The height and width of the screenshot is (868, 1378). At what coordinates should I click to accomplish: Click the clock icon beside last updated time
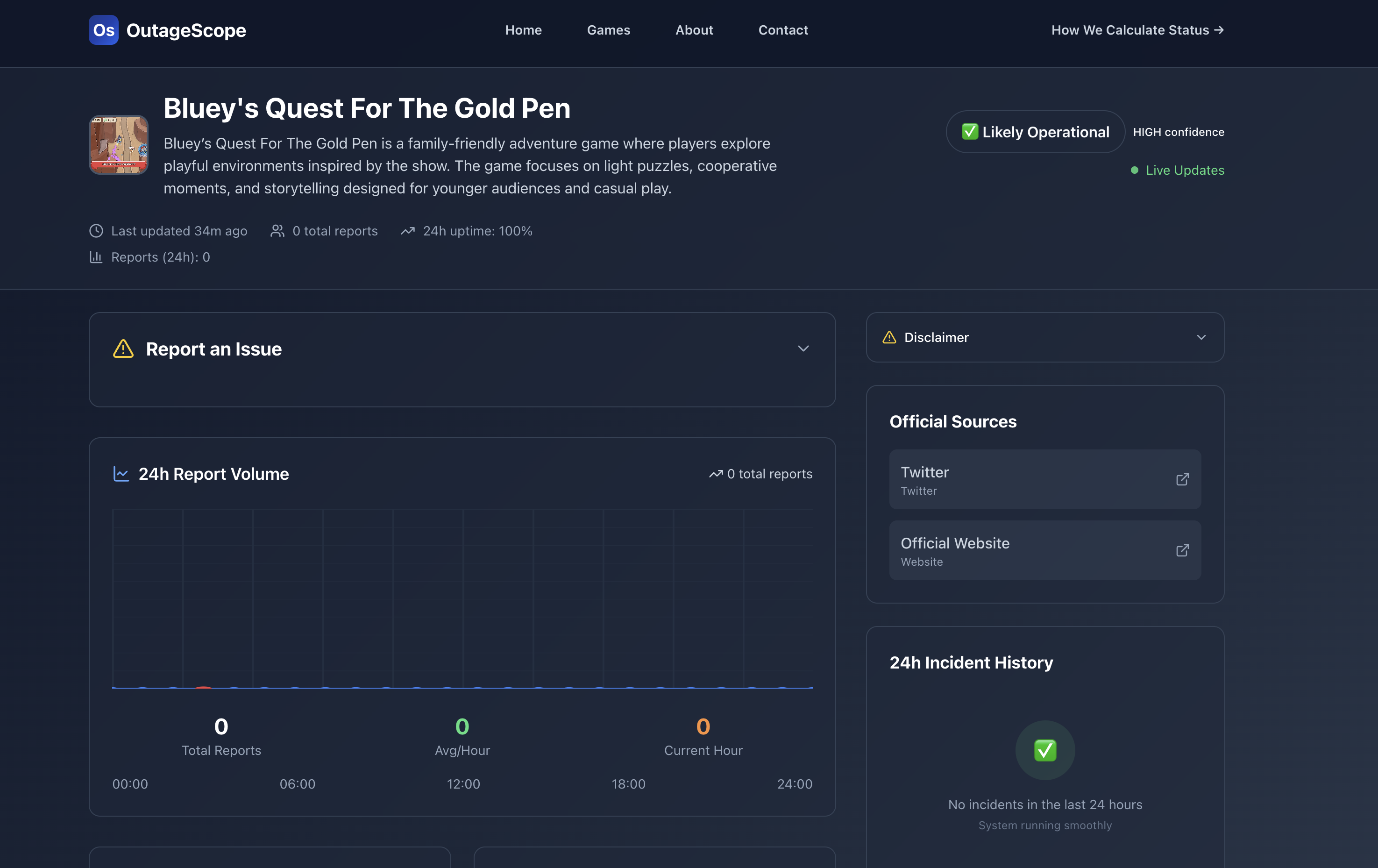tap(96, 231)
